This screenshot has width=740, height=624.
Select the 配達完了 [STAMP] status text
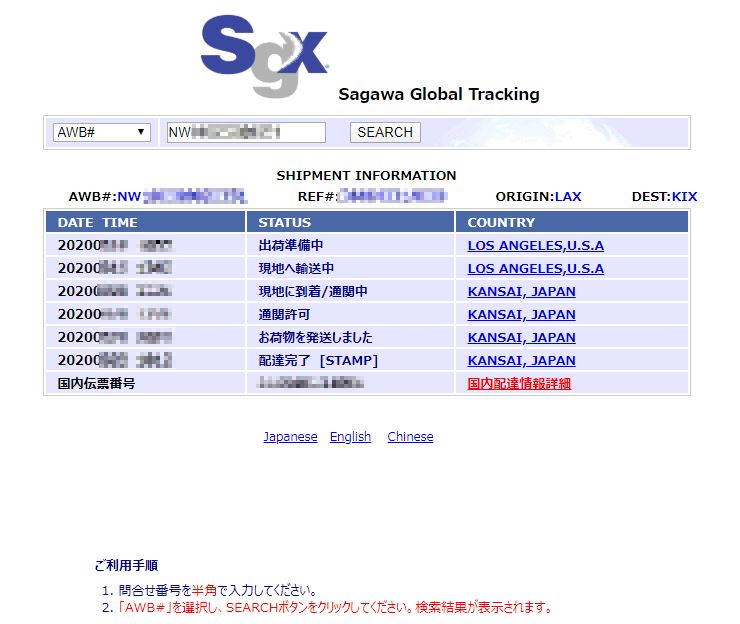pyautogui.click(x=318, y=360)
